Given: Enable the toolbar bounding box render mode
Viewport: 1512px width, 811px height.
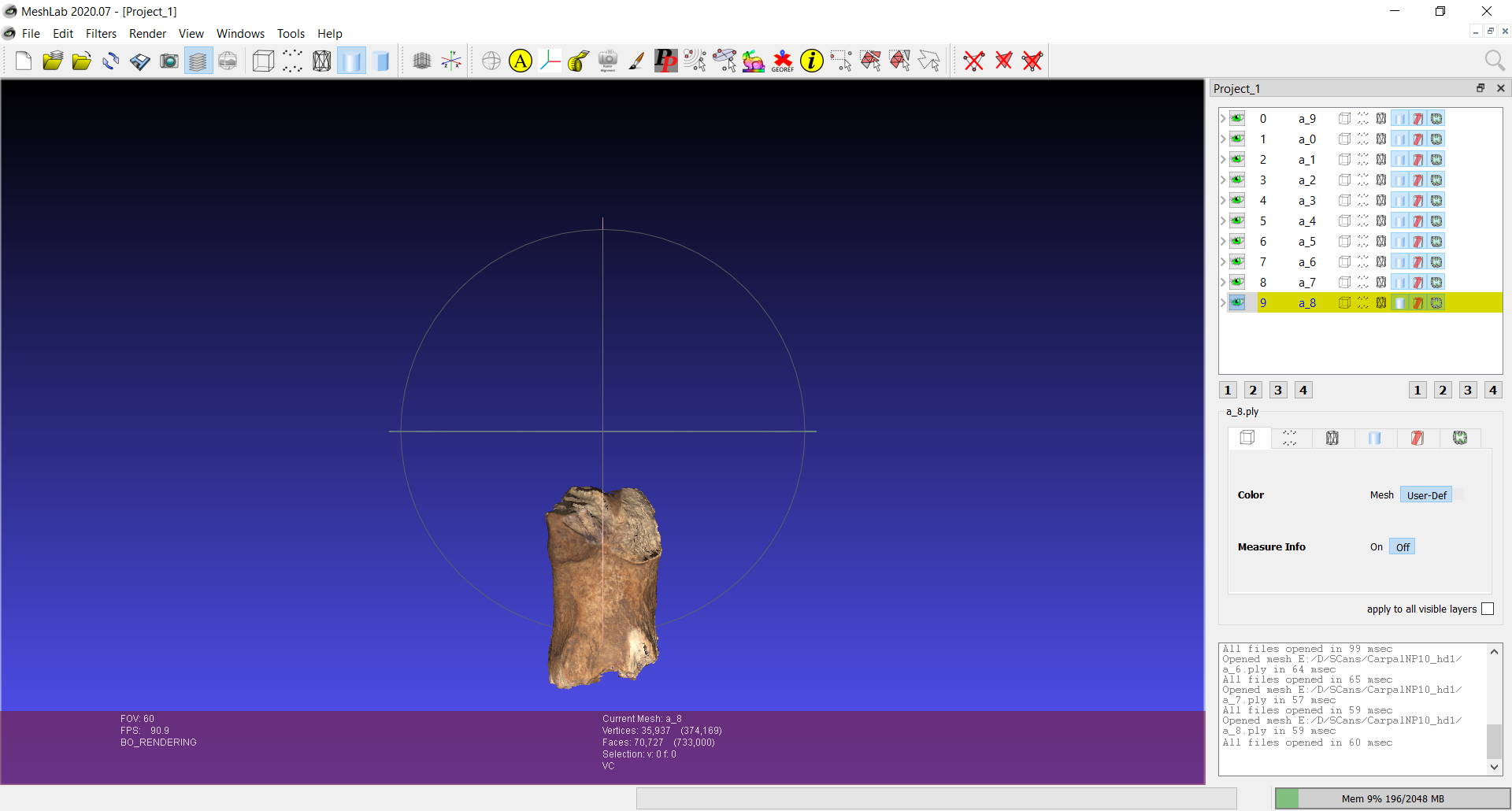Looking at the screenshot, I should pyautogui.click(x=263, y=61).
